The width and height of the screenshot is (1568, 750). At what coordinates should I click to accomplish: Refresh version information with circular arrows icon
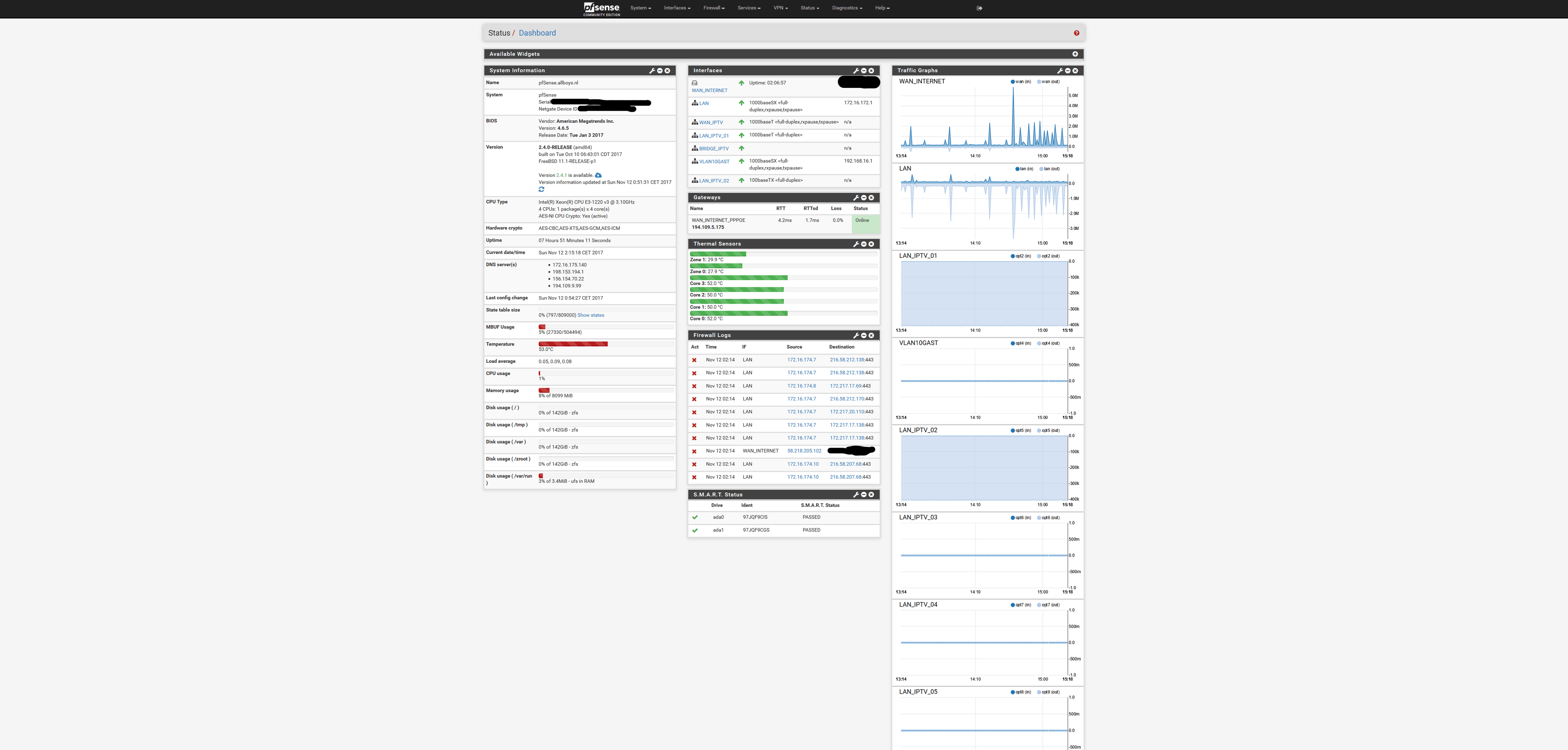541,189
